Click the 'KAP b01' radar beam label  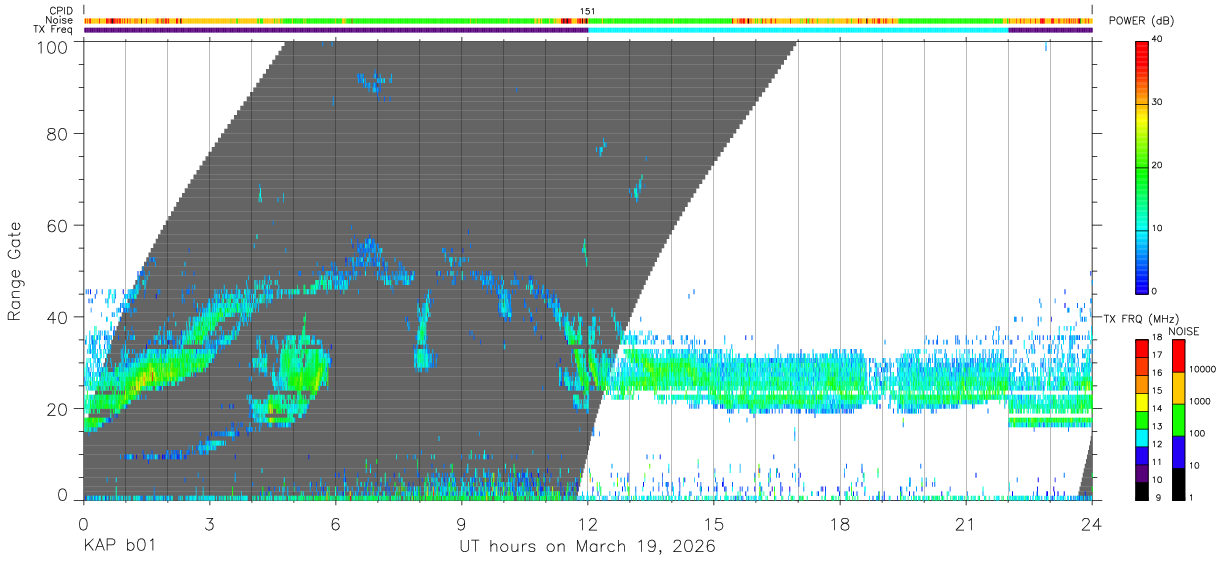pos(119,547)
